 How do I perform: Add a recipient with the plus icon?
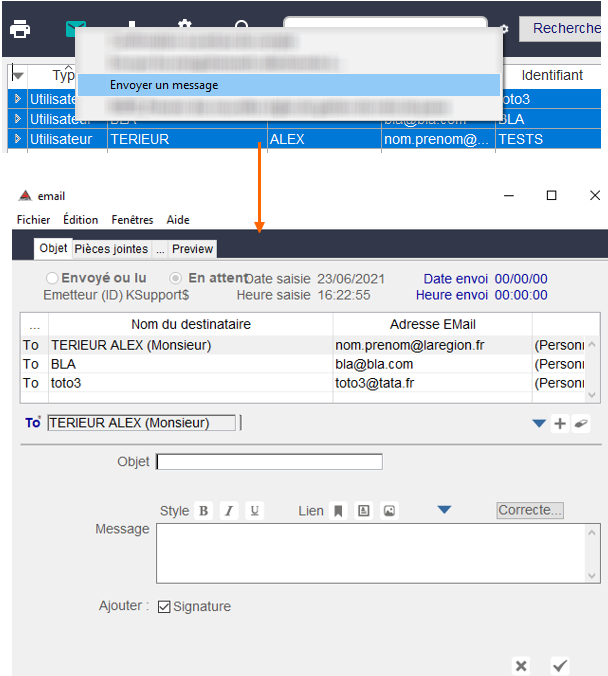[560, 423]
